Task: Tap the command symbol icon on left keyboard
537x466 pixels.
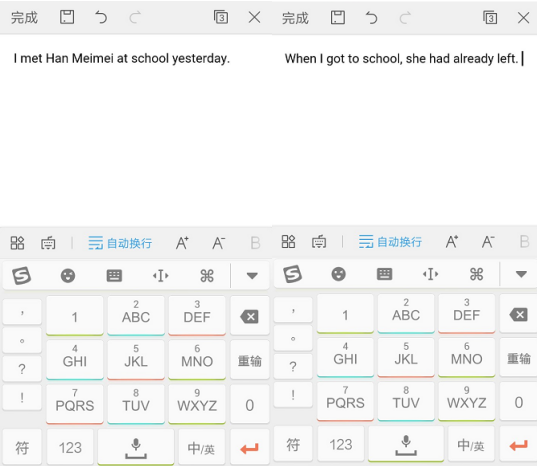Action: 207,276
